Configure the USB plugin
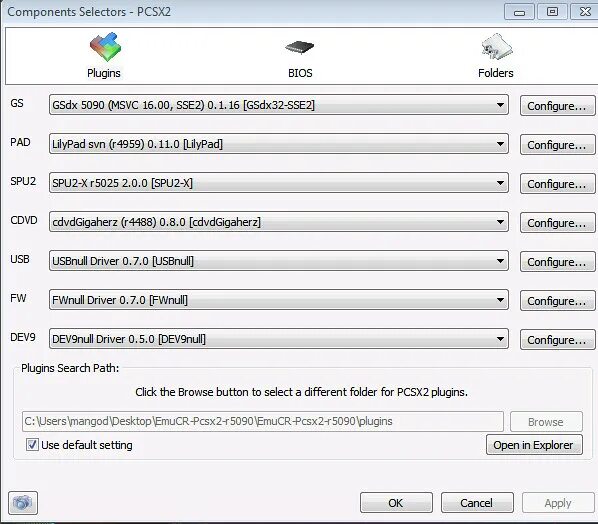This screenshot has width=598, height=524. tap(557, 262)
